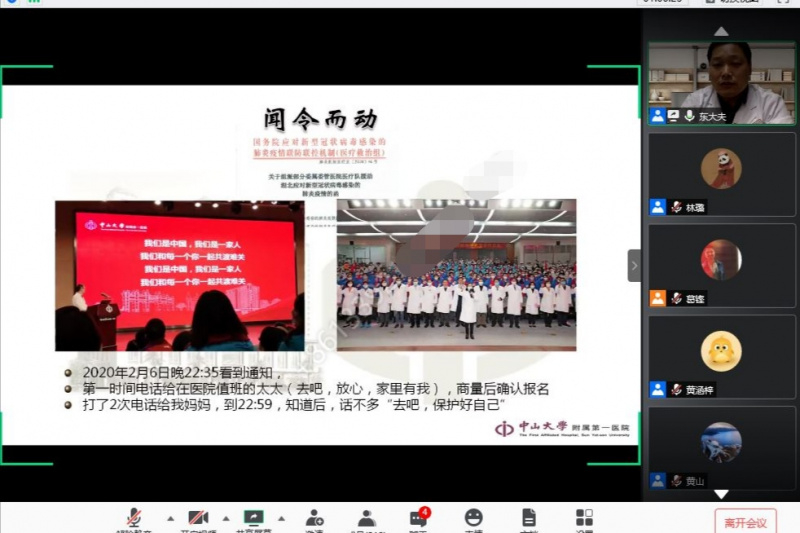Click the slide title 闻令而动
Viewport: 800px width, 533px height.
[x=320, y=119]
